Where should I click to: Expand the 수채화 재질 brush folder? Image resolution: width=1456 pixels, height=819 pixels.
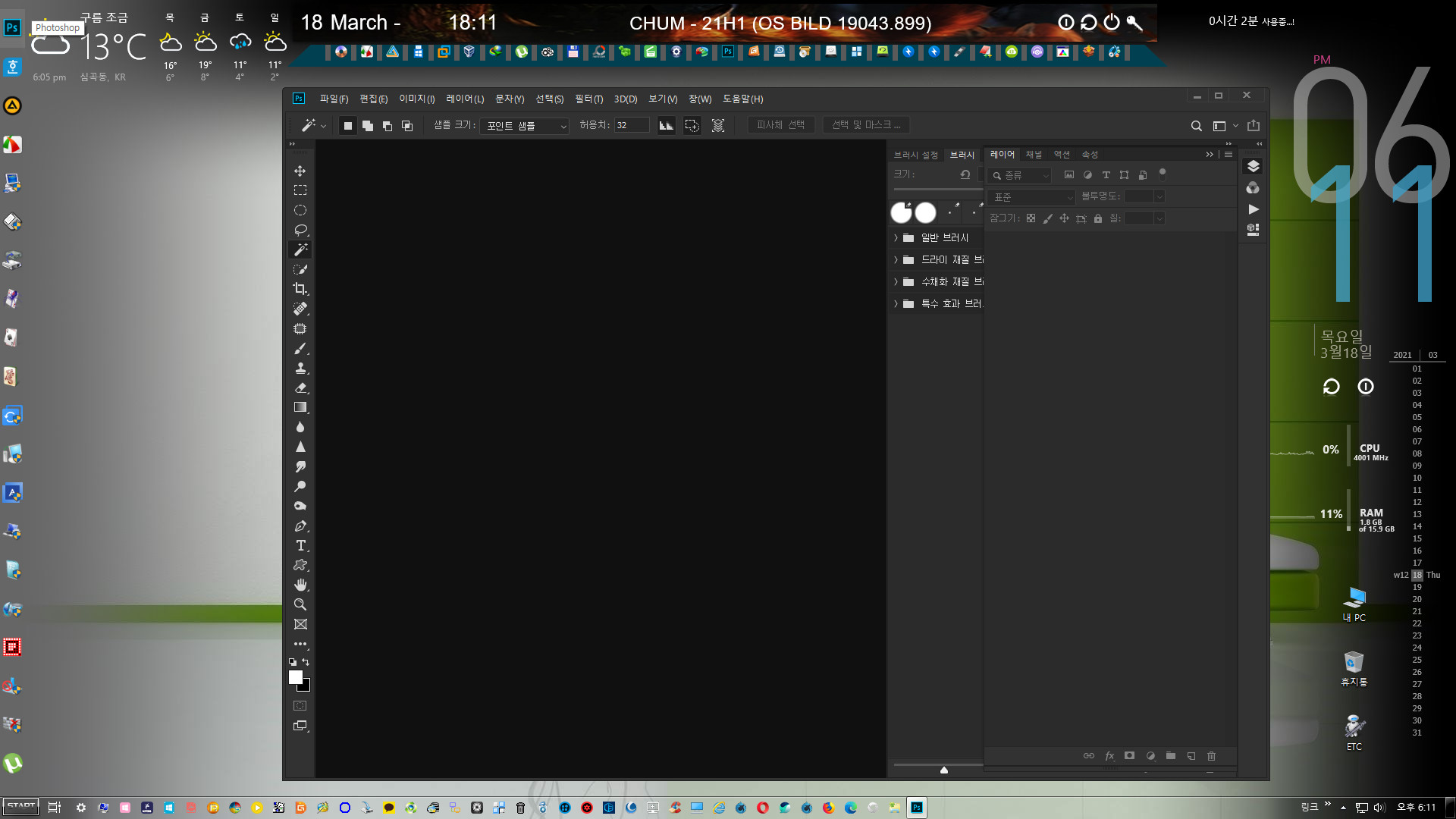click(896, 282)
